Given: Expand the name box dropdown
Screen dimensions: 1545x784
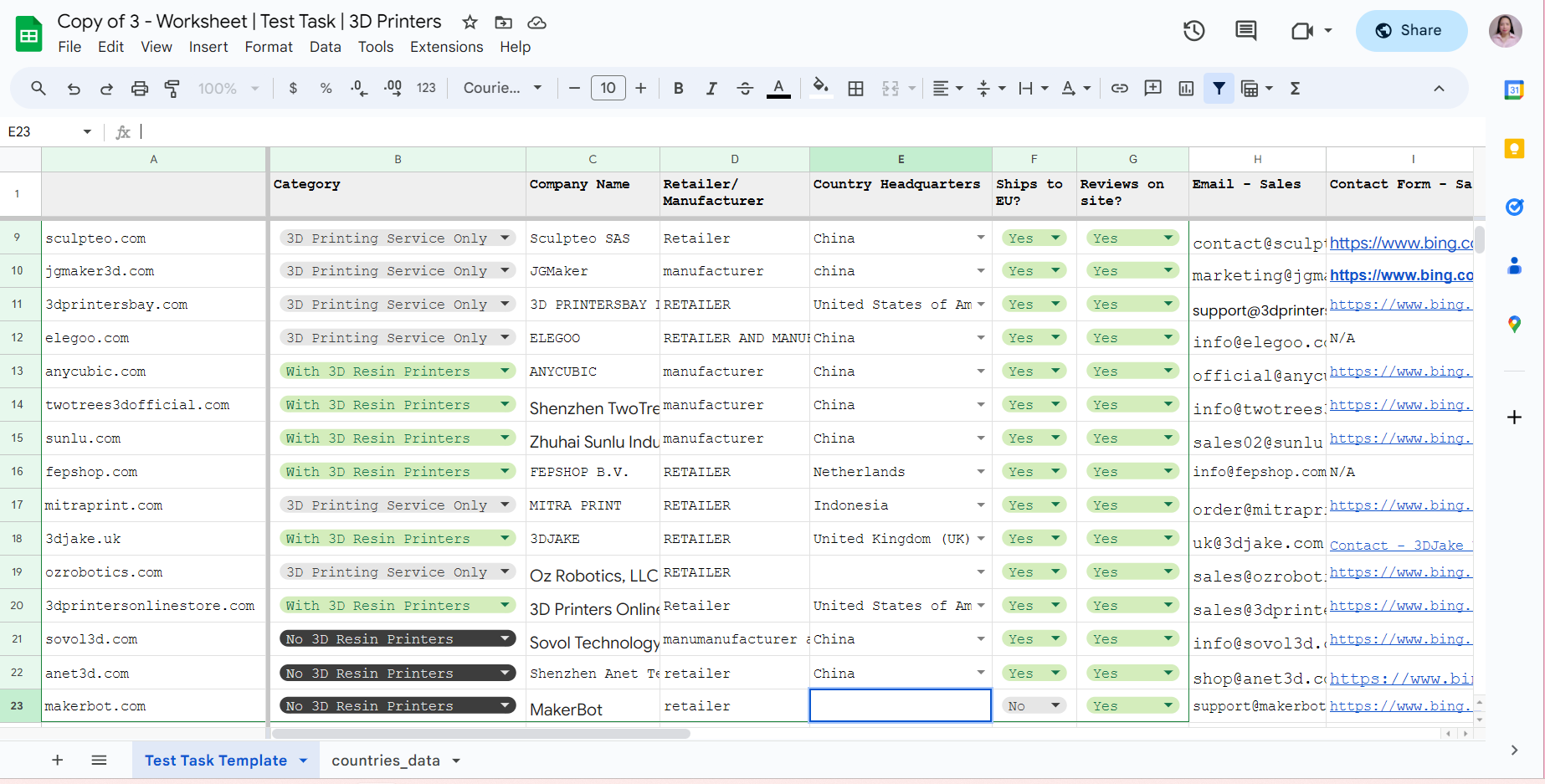Looking at the screenshot, I should click(x=87, y=131).
